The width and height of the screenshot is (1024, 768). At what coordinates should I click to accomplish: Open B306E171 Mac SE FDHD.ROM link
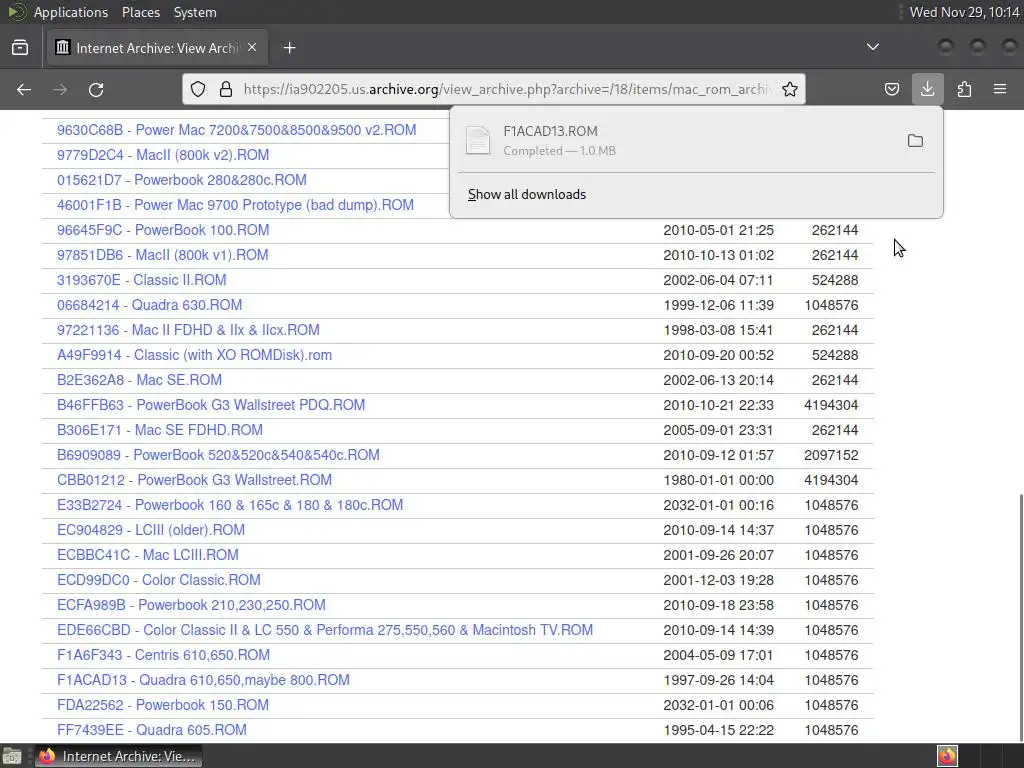click(160, 430)
